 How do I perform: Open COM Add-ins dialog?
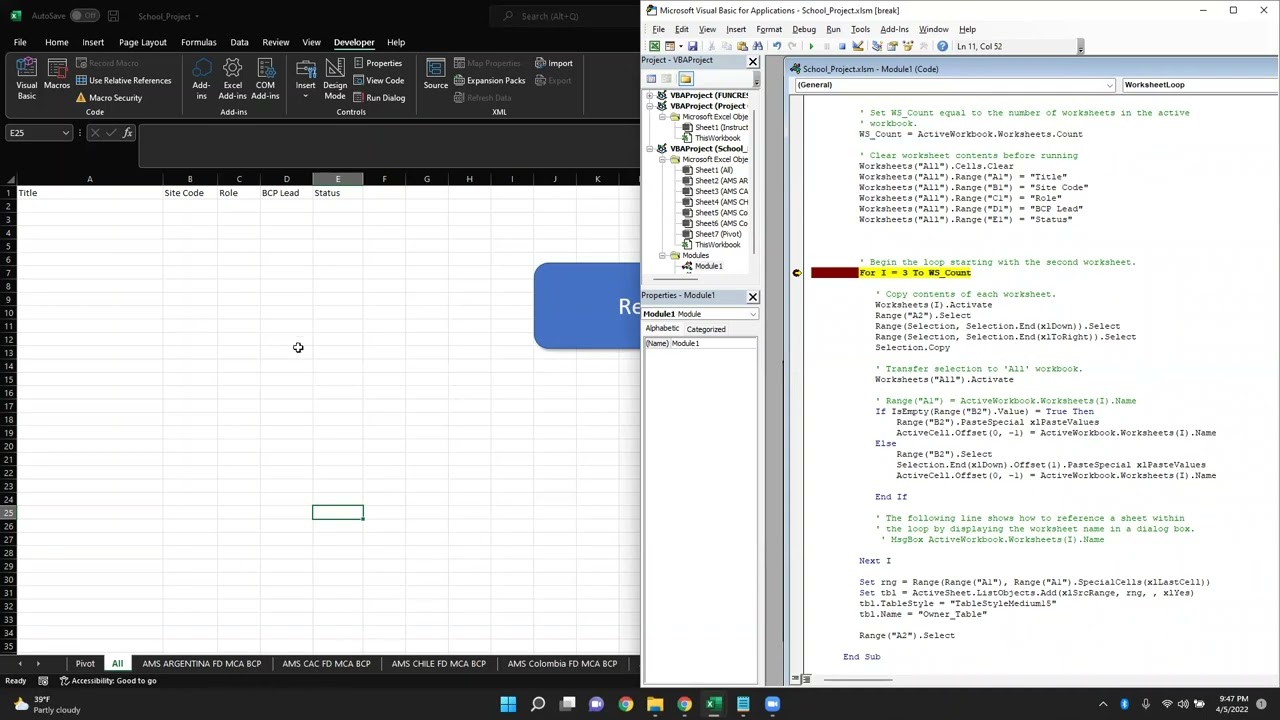[x=265, y=78]
